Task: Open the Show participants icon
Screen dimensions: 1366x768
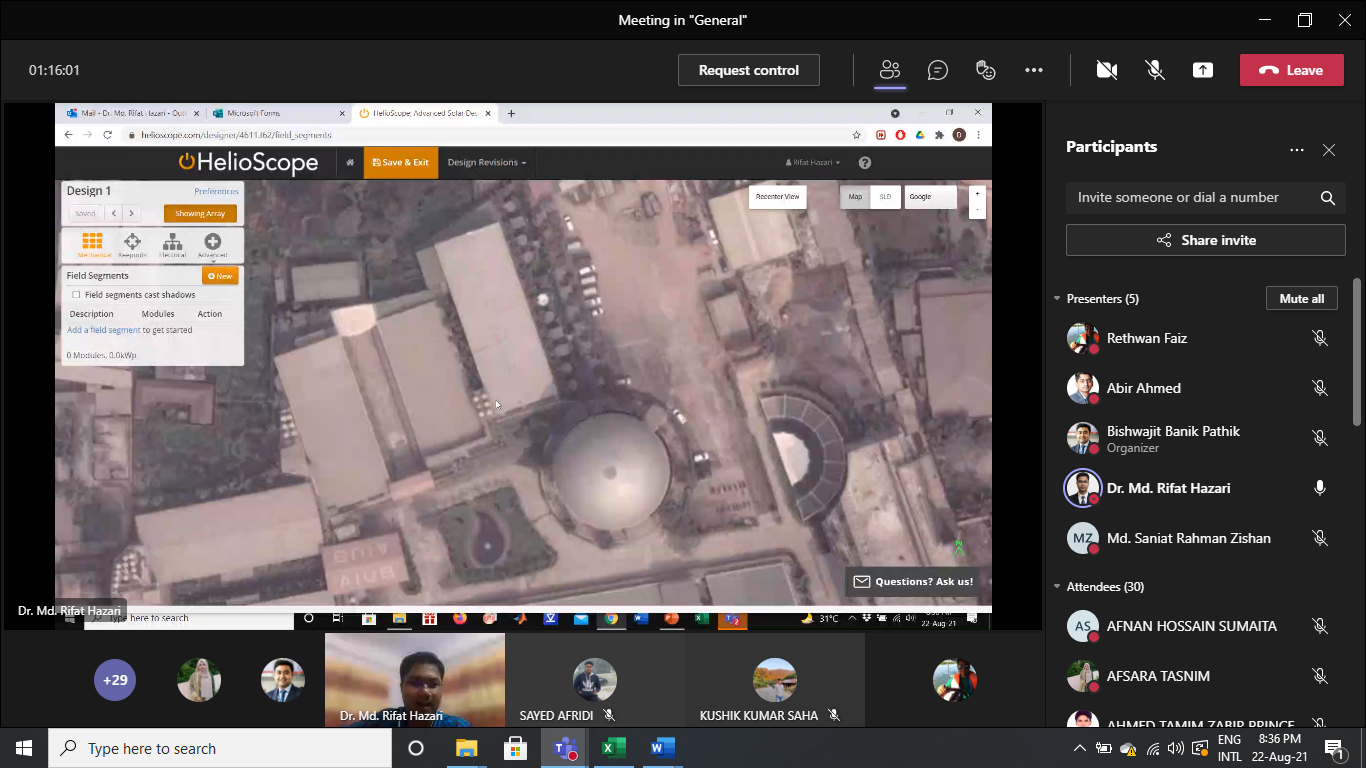Action: tap(889, 70)
